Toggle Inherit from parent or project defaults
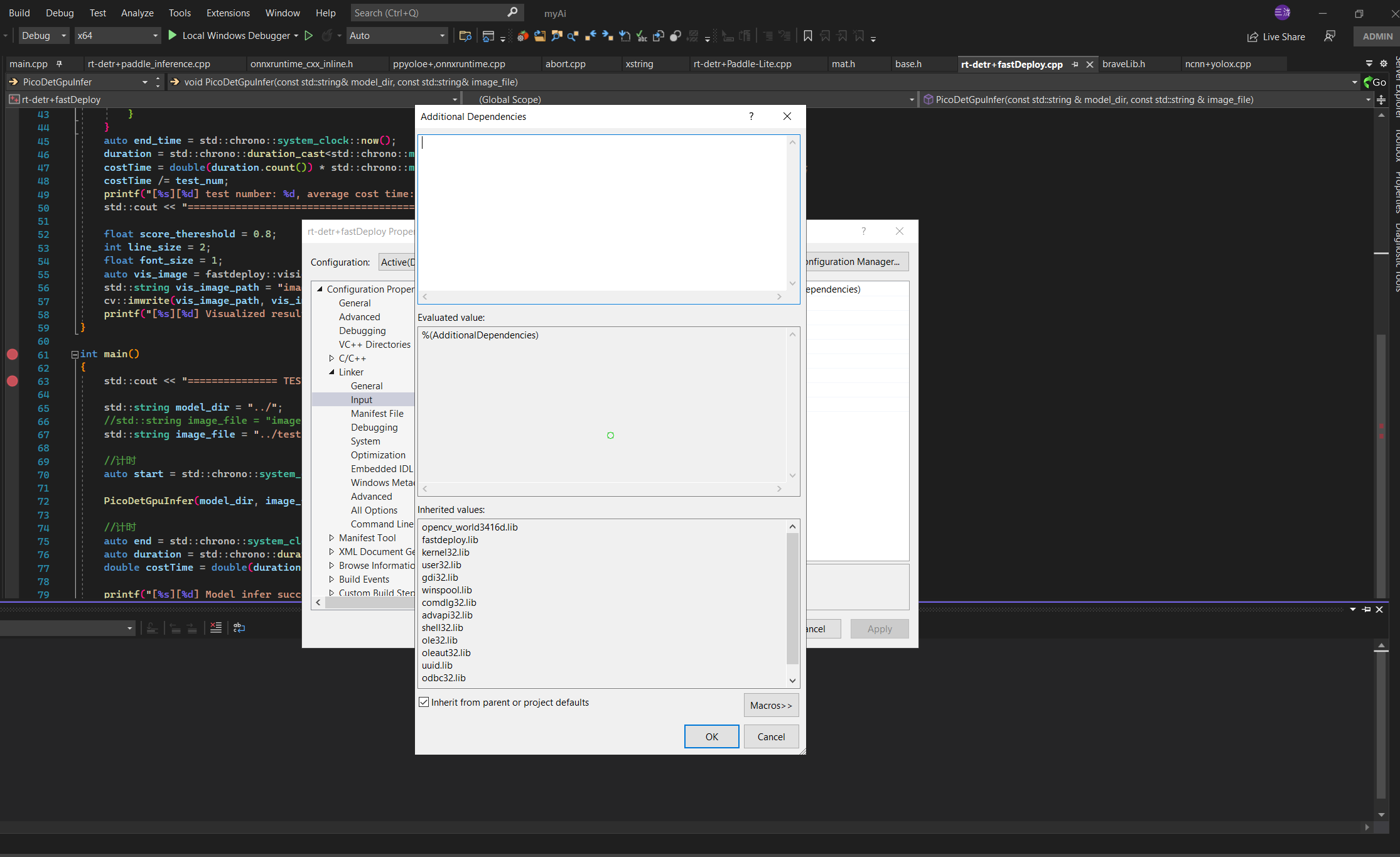This screenshot has width=1400, height=857. [x=424, y=702]
